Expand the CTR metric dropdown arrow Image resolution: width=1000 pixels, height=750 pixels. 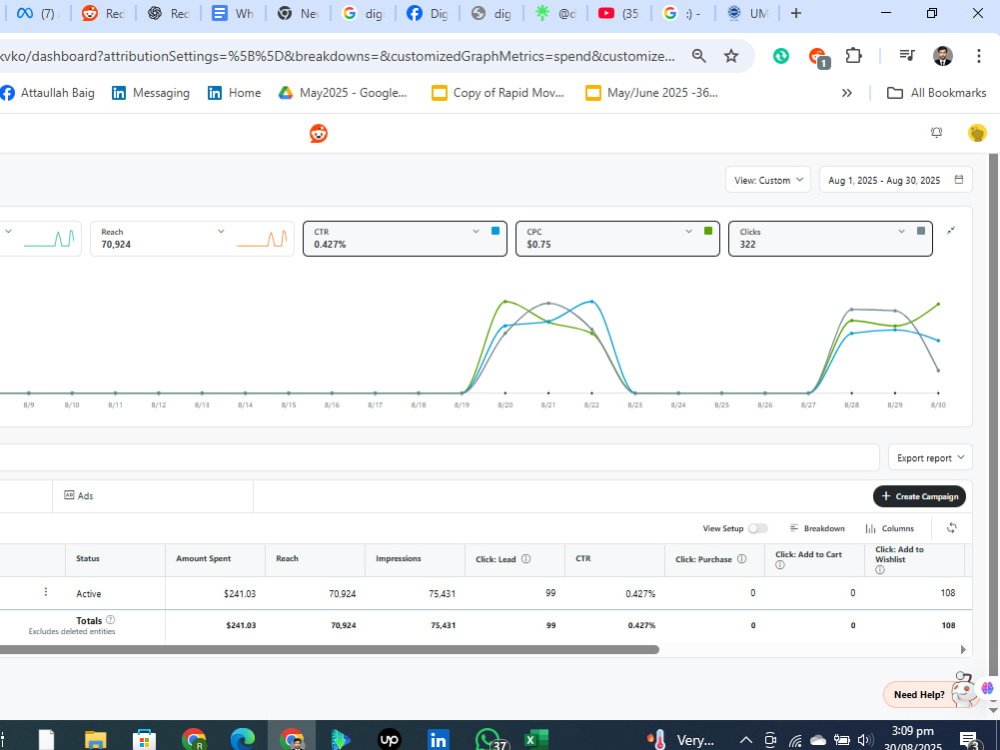[475, 232]
